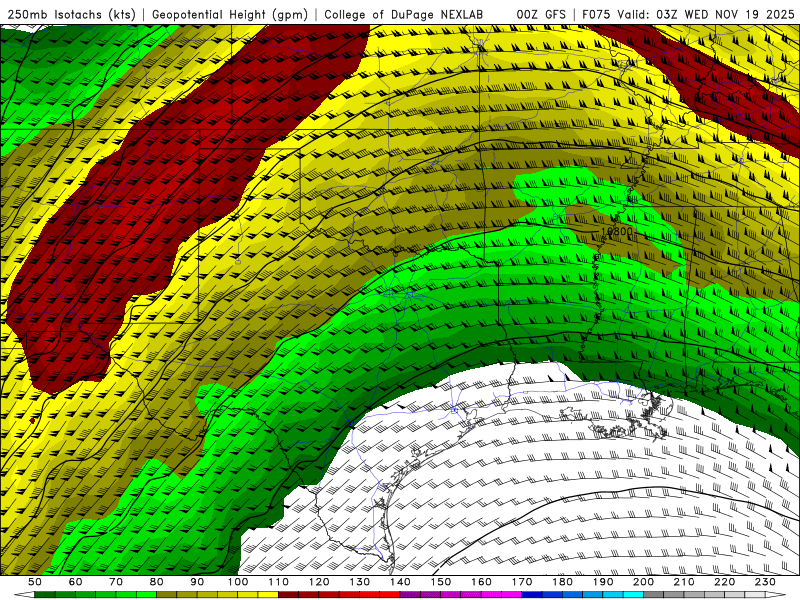Click the 50 value on the color scale
Image resolution: width=800 pixels, height=600 pixels.
click(35, 582)
